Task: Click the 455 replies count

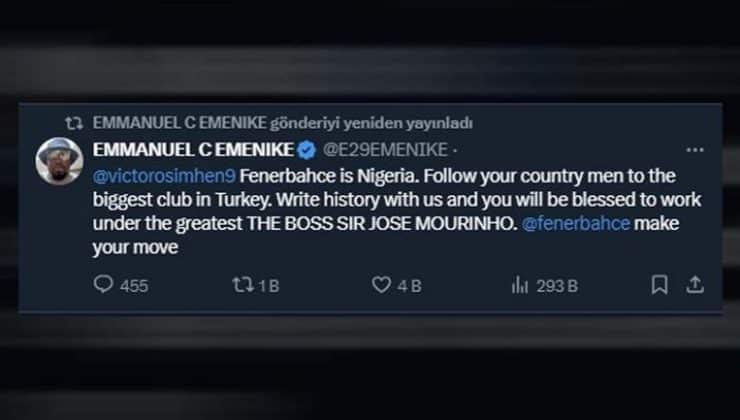Action: click(134, 286)
